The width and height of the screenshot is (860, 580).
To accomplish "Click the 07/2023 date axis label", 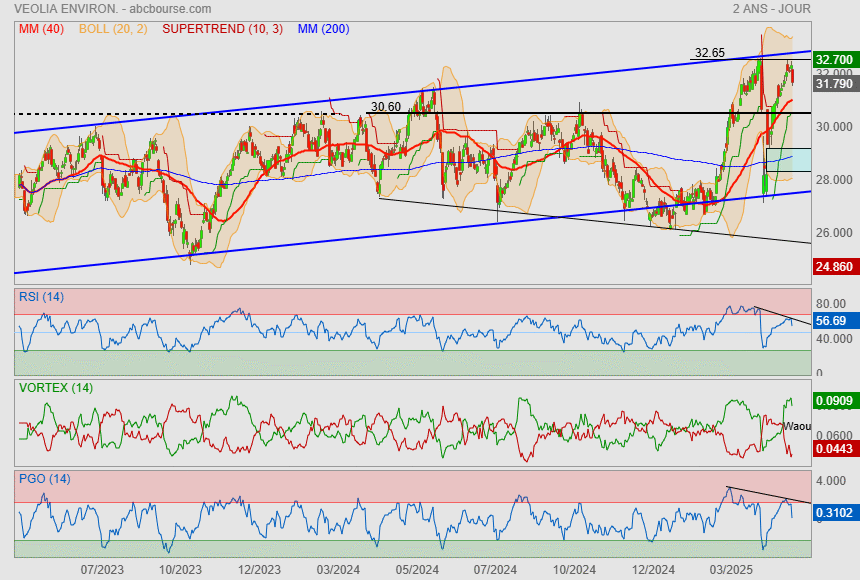I will pos(102,570).
